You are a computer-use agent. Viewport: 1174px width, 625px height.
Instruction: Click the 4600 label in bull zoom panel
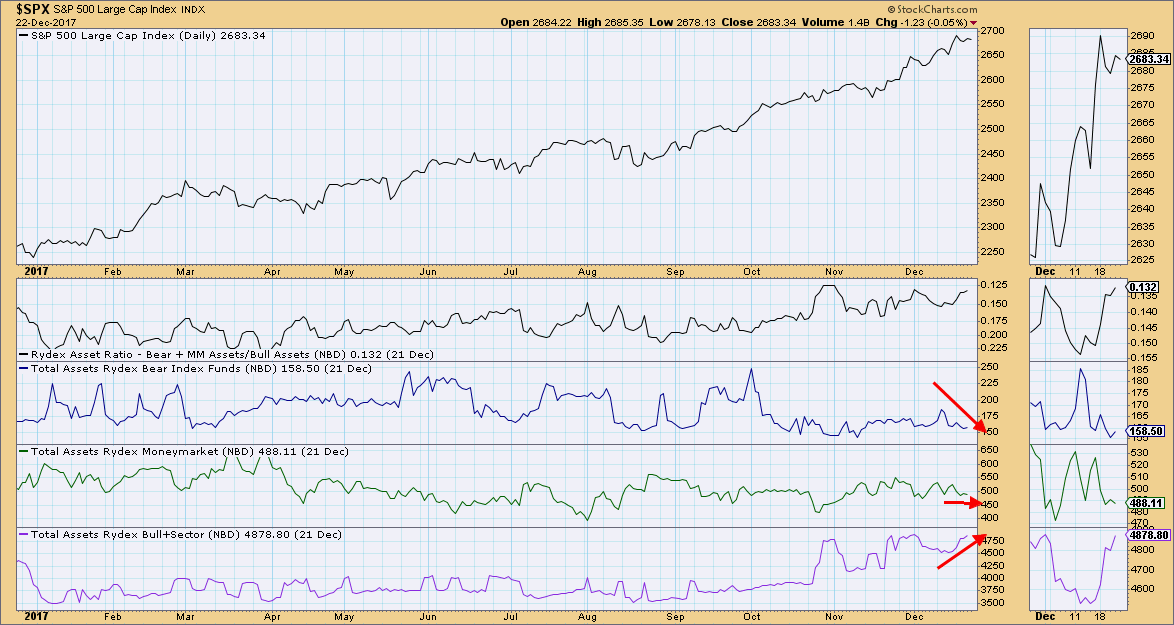[x=1141, y=589]
